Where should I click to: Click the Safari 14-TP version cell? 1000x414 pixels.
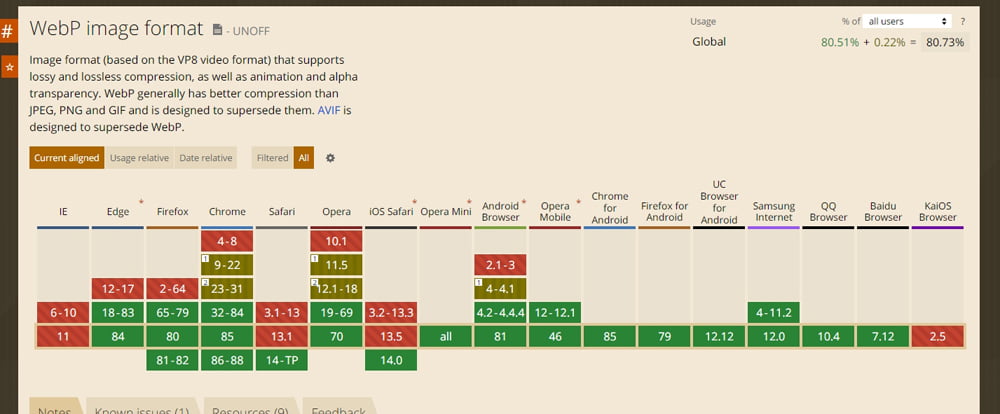282,360
